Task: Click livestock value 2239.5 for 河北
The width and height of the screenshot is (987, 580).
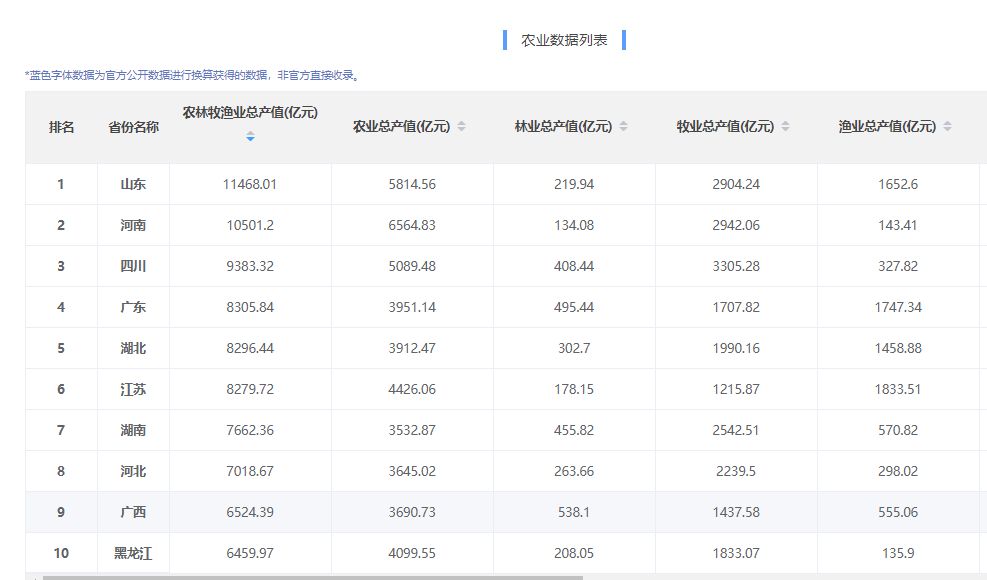Action: [x=736, y=471]
